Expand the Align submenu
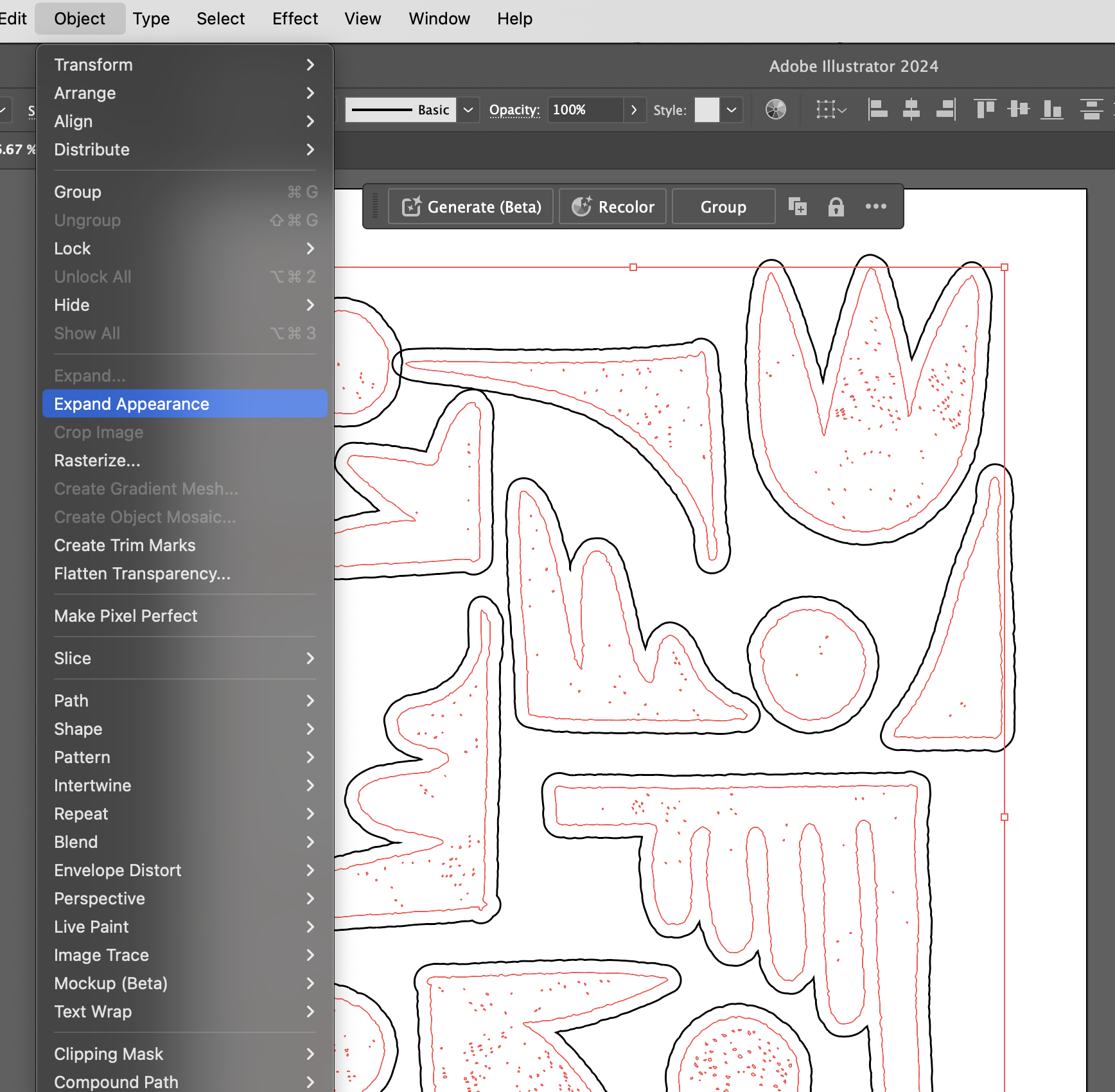Image resolution: width=1115 pixels, height=1092 pixels. [x=185, y=121]
